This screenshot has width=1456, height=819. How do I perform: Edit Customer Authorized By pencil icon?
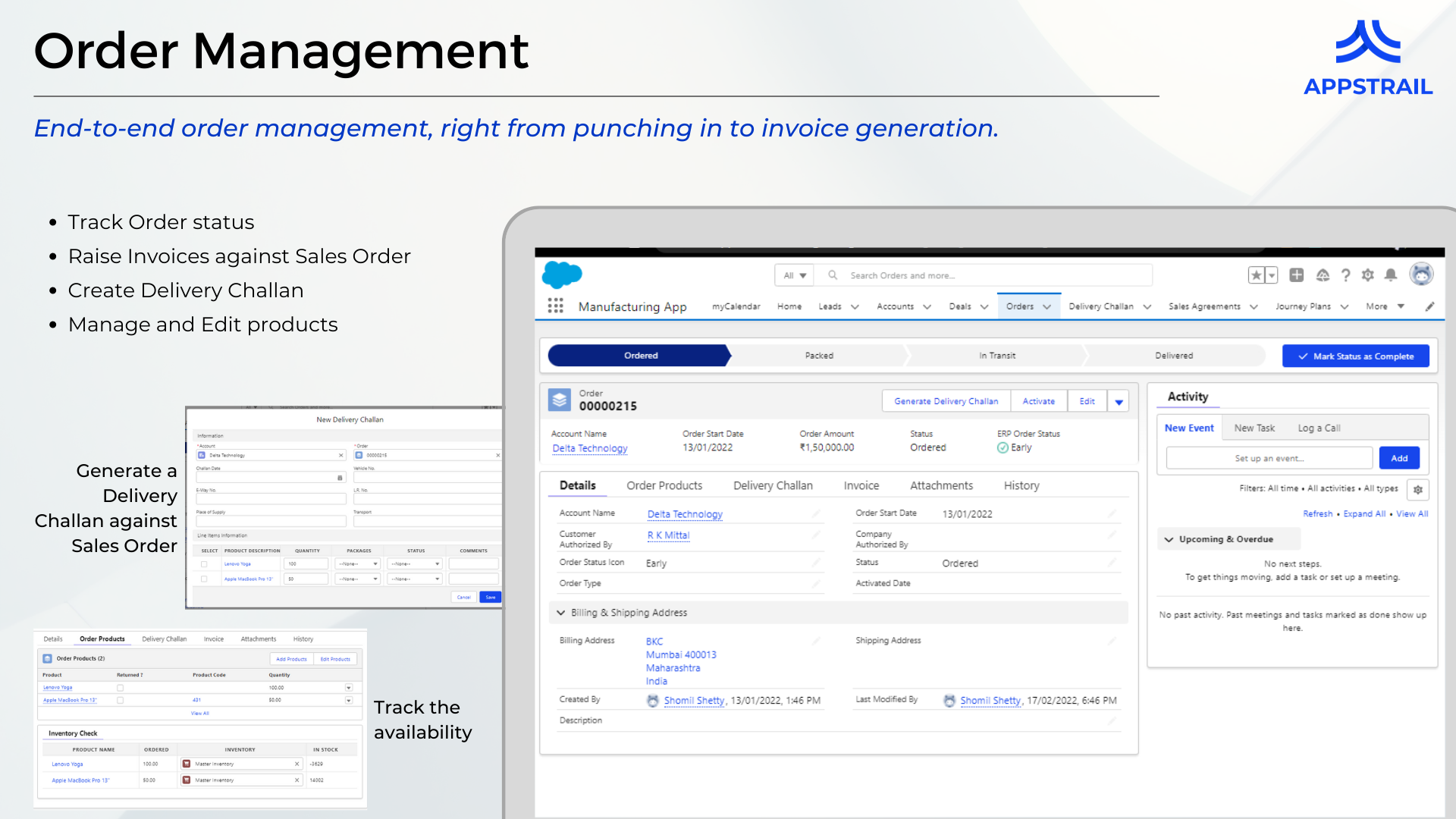[816, 535]
